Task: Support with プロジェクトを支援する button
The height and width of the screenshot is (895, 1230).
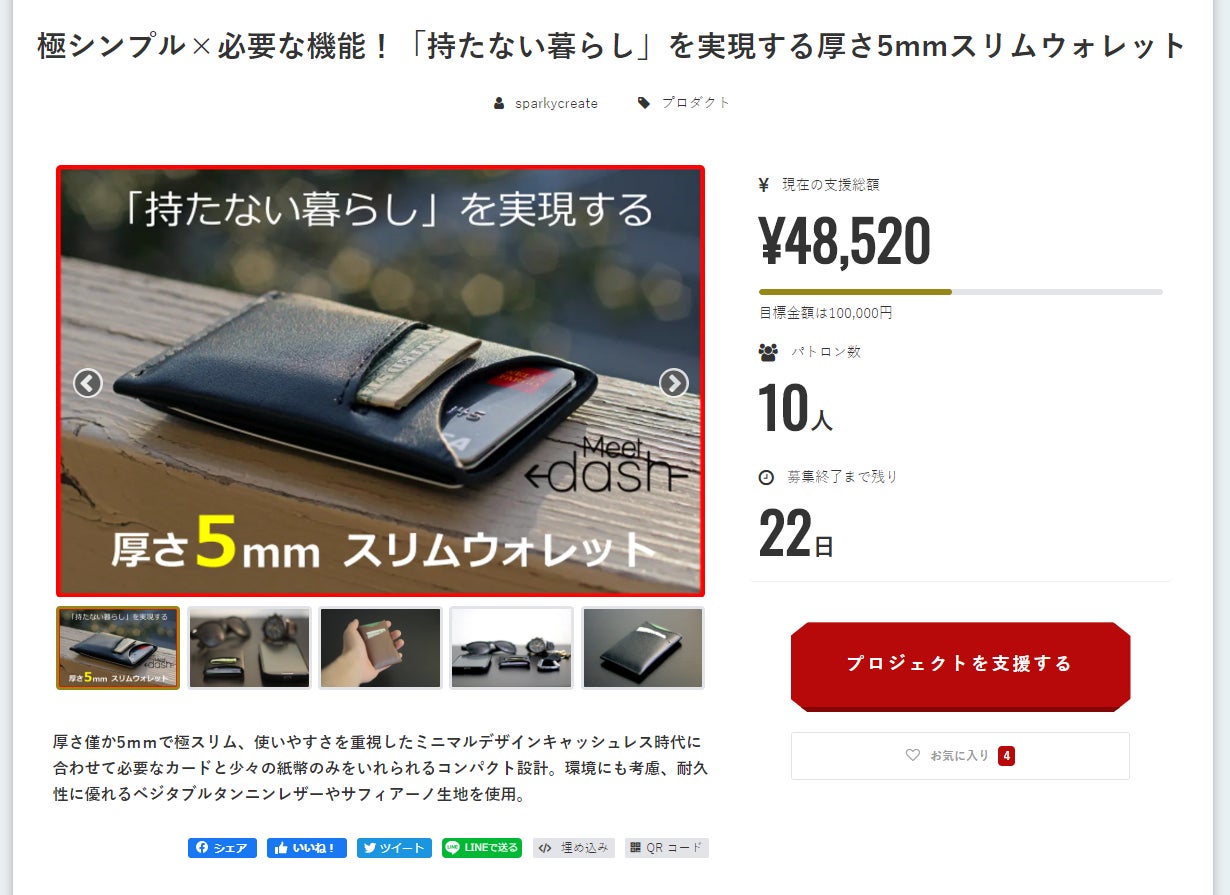Action: (960, 666)
